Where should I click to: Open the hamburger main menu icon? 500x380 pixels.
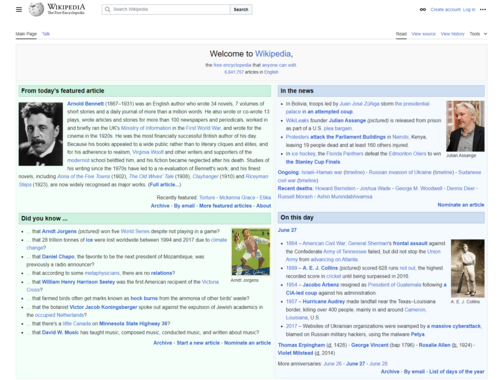[19, 9]
